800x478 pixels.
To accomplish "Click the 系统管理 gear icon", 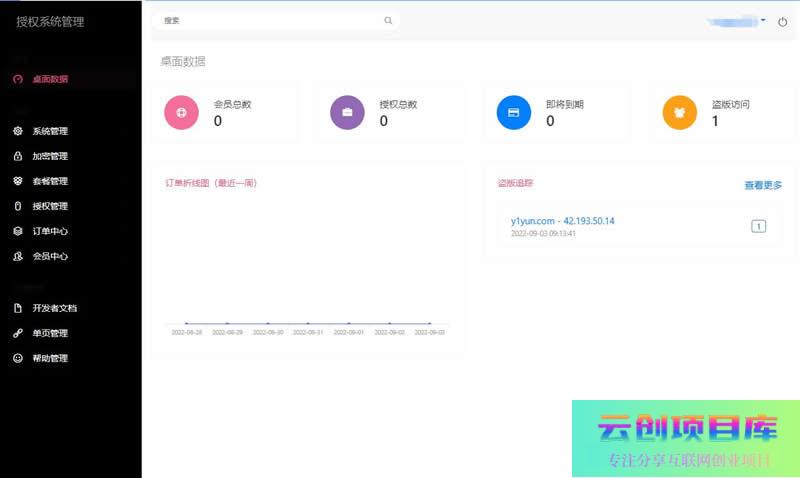I will [x=18, y=131].
